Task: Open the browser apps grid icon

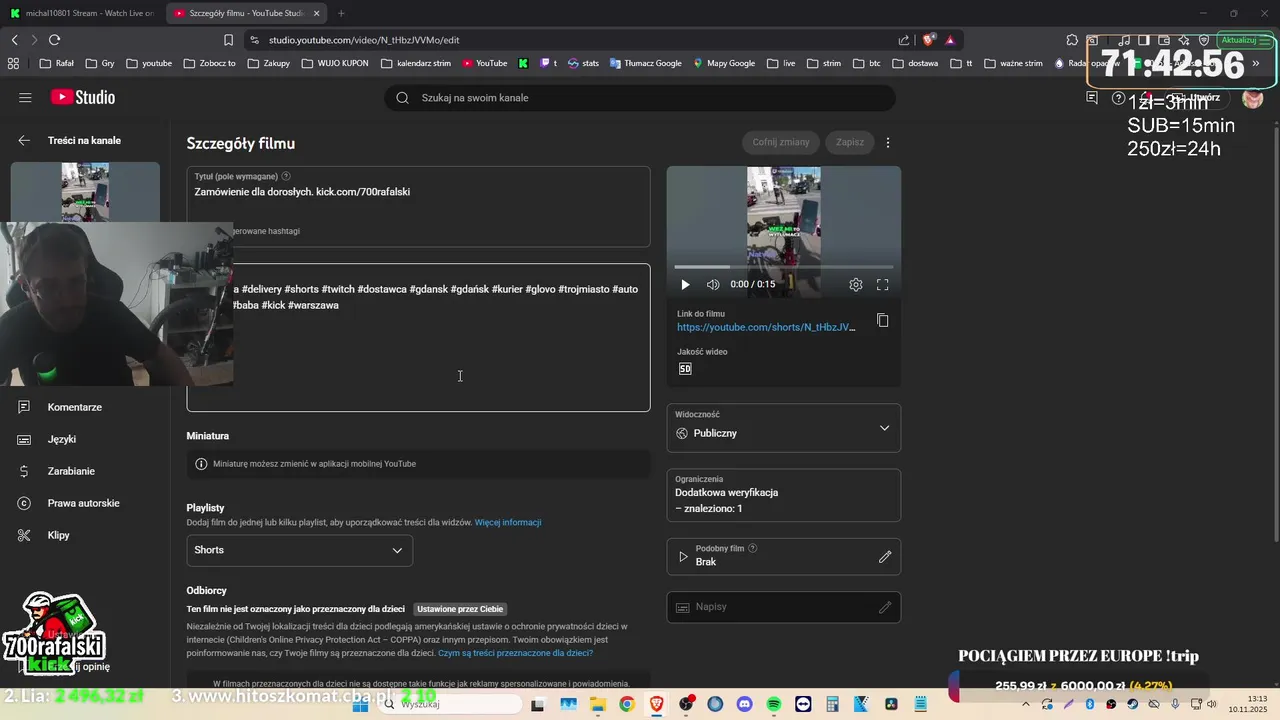Action: pos(13,63)
